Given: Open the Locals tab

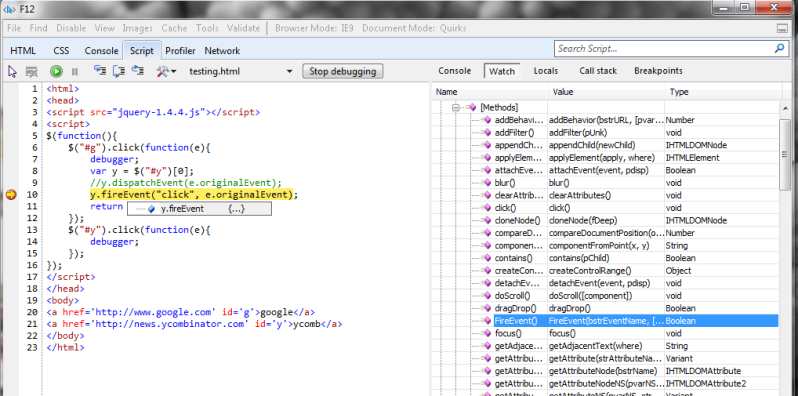Looking at the screenshot, I should point(546,71).
